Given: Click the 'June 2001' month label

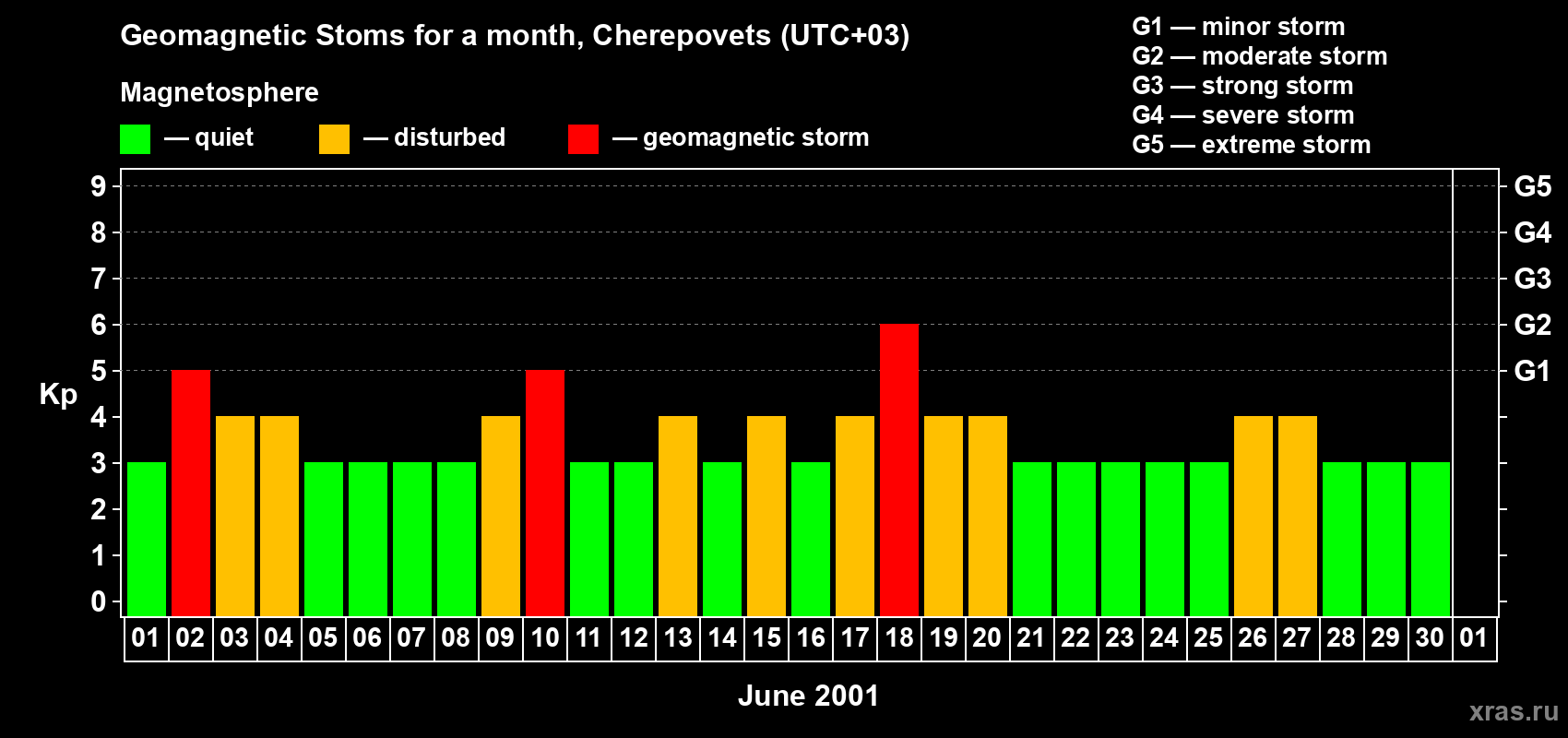Looking at the screenshot, I should (x=809, y=696).
